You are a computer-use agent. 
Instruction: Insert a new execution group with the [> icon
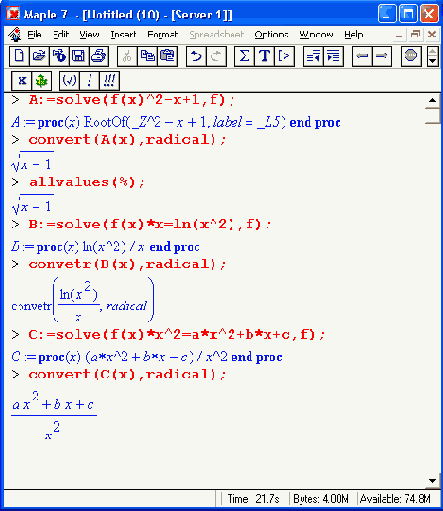(284, 56)
